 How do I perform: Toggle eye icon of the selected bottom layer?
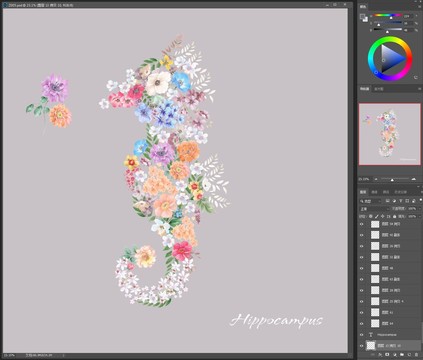(x=362, y=346)
